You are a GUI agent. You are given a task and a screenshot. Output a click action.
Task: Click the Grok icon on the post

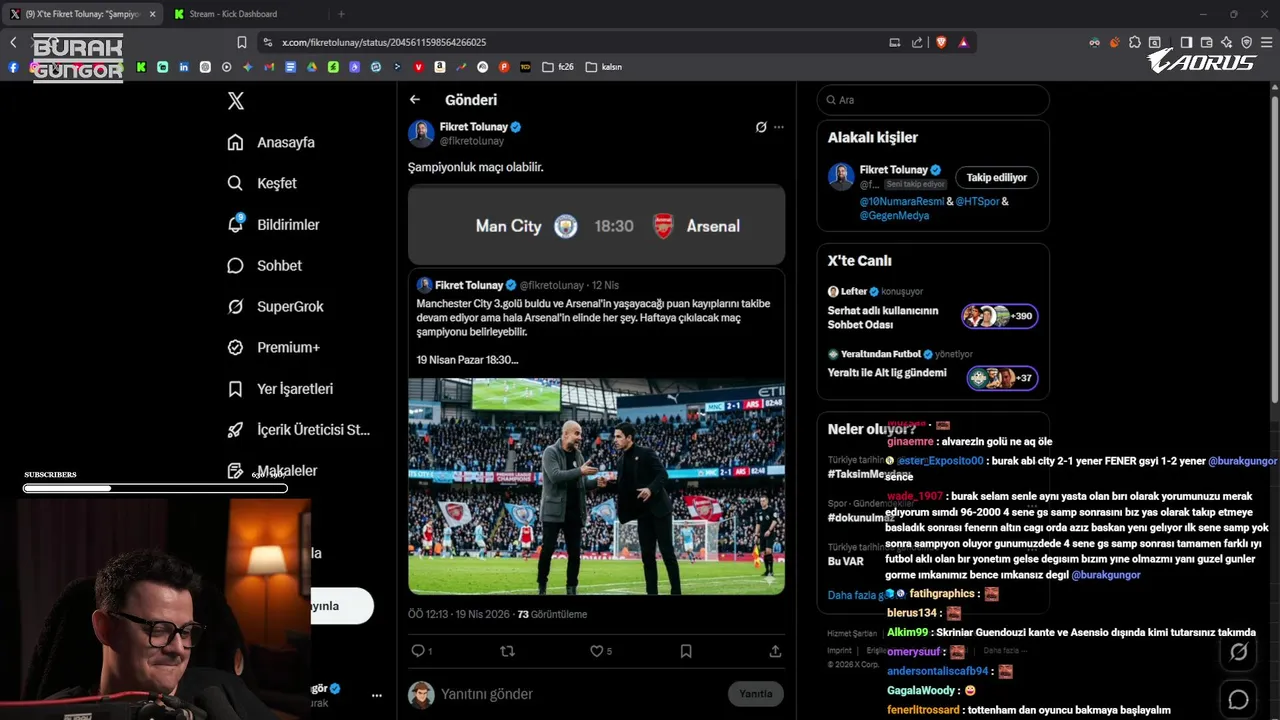[x=761, y=127]
